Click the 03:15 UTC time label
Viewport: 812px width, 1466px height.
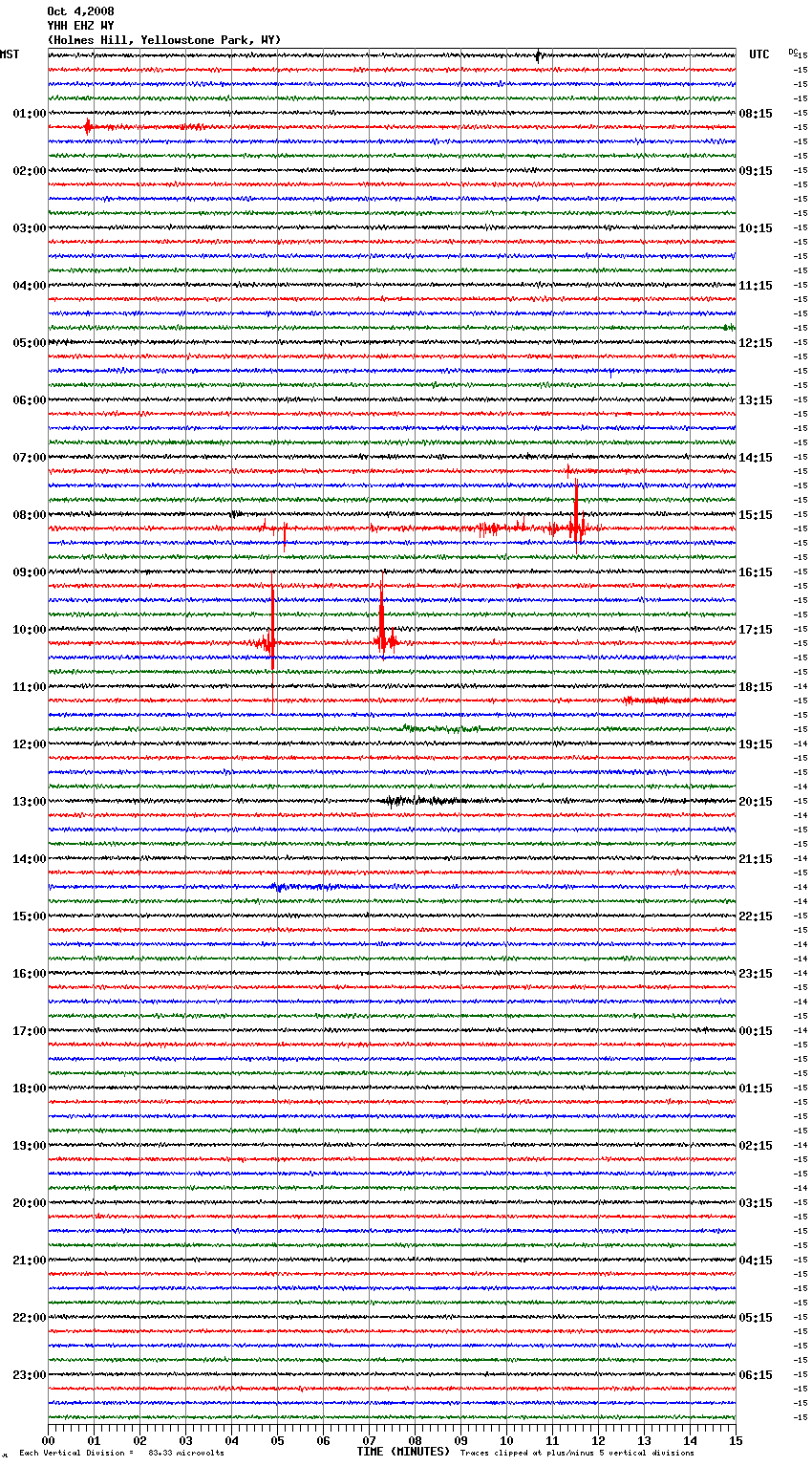756,1203
